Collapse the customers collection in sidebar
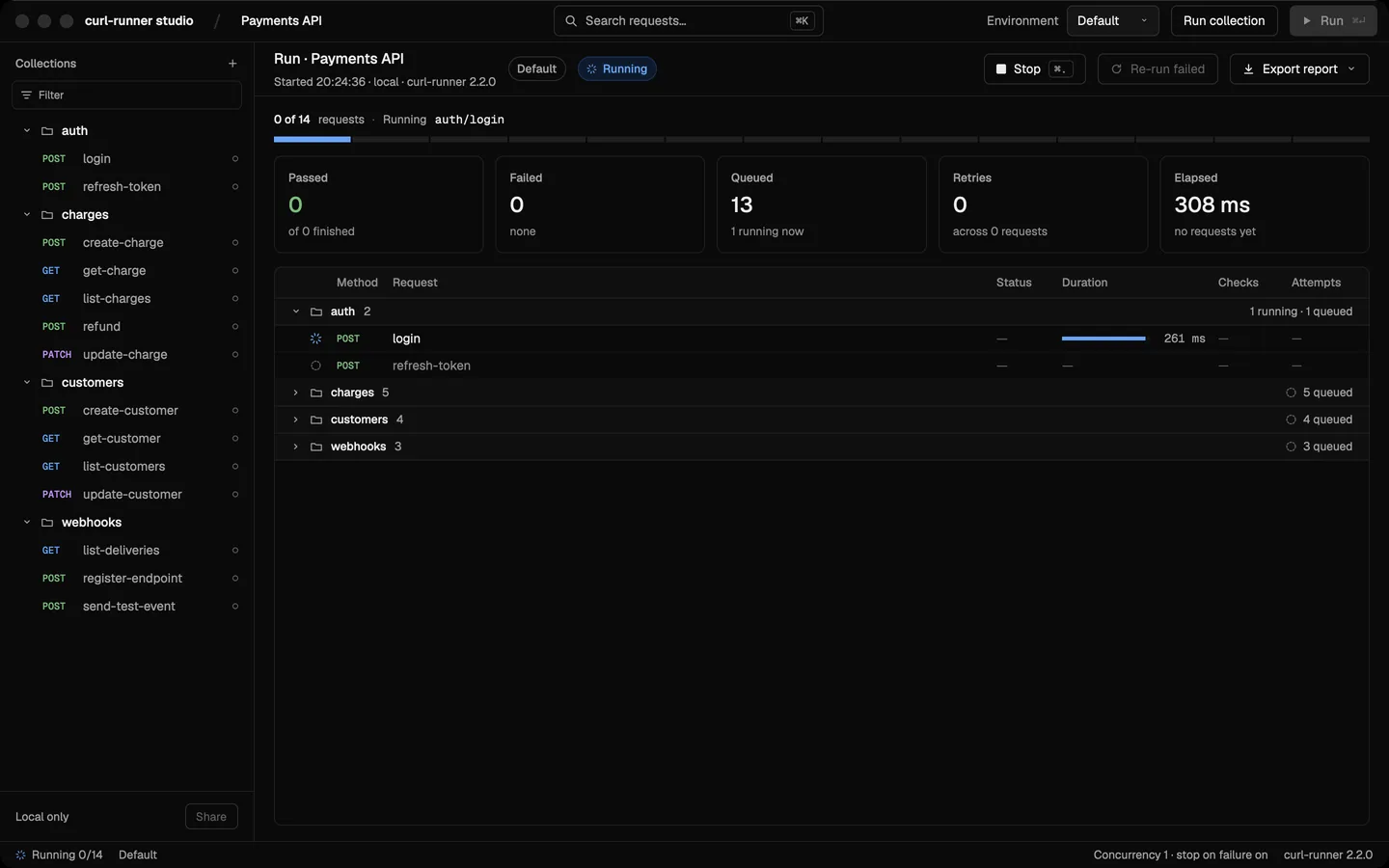This screenshot has width=1389, height=868. coord(27,383)
